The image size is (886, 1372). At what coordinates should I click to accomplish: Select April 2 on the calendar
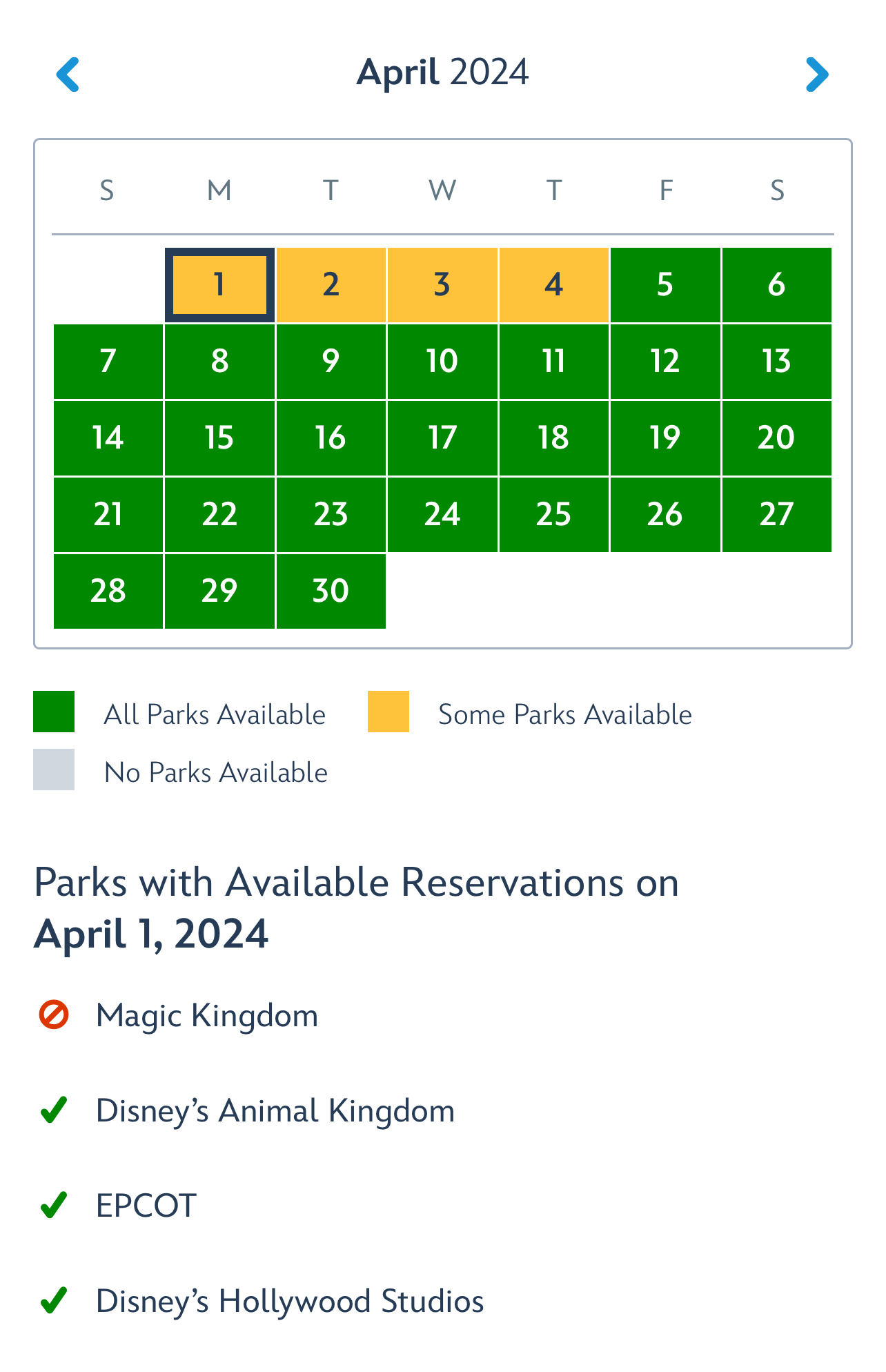(331, 285)
